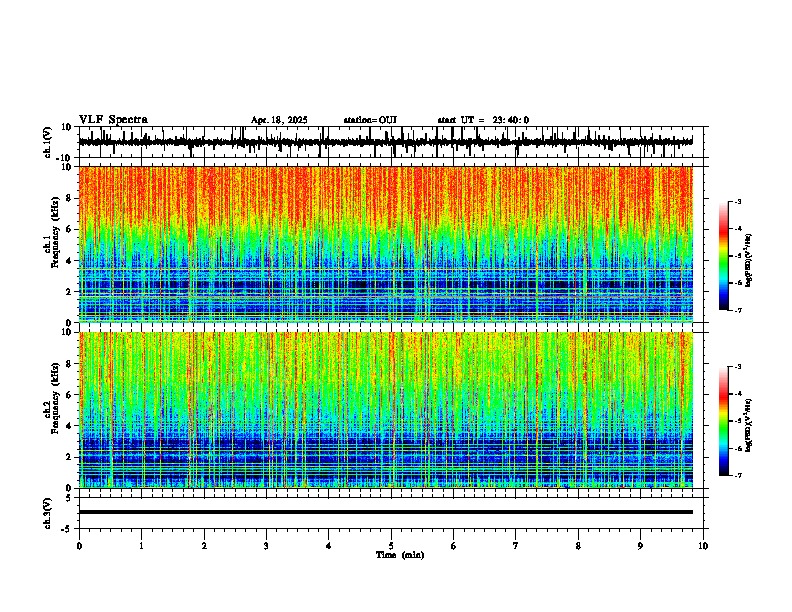
Task: Click the "ch.3(V)" axis label
Action: point(47,514)
